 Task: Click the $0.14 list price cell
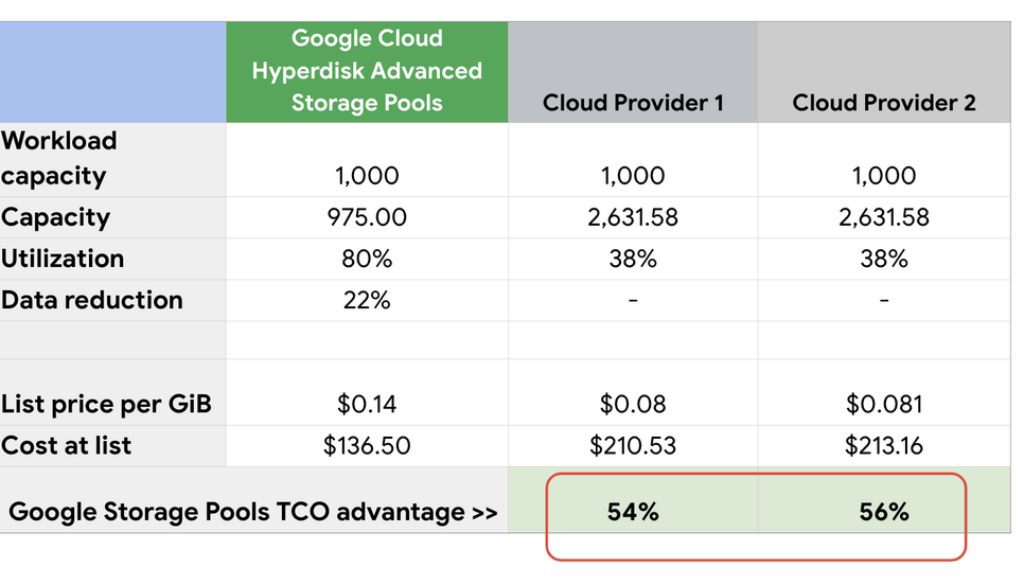click(x=367, y=404)
